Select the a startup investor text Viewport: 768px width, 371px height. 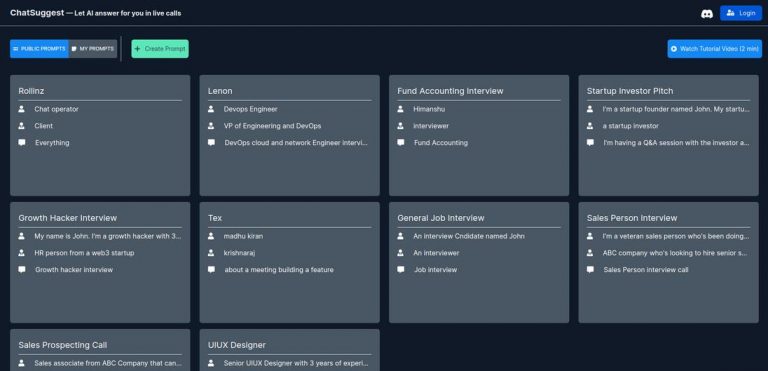point(631,126)
